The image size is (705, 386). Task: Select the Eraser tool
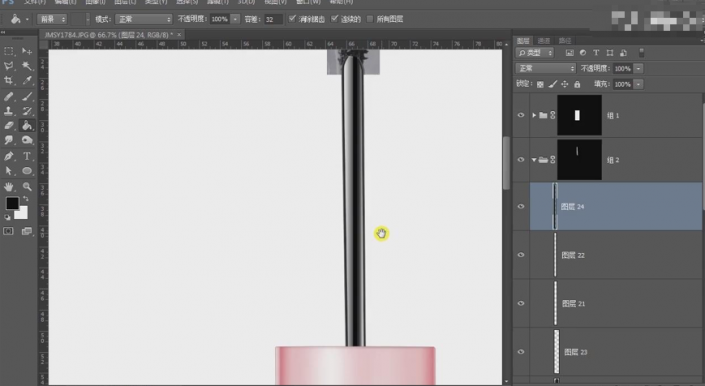click(x=9, y=126)
